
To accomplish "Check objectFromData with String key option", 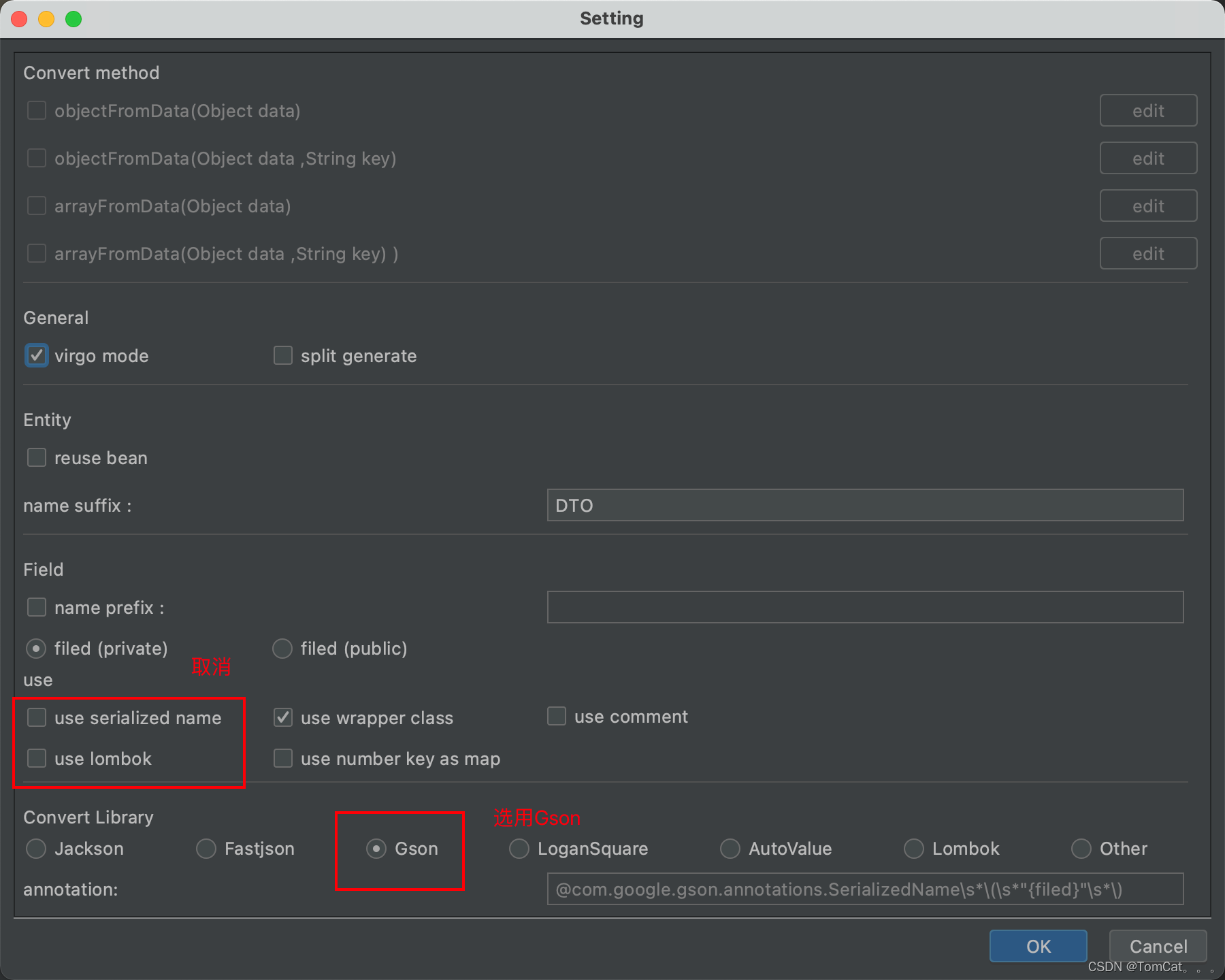I will click(37, 158).
